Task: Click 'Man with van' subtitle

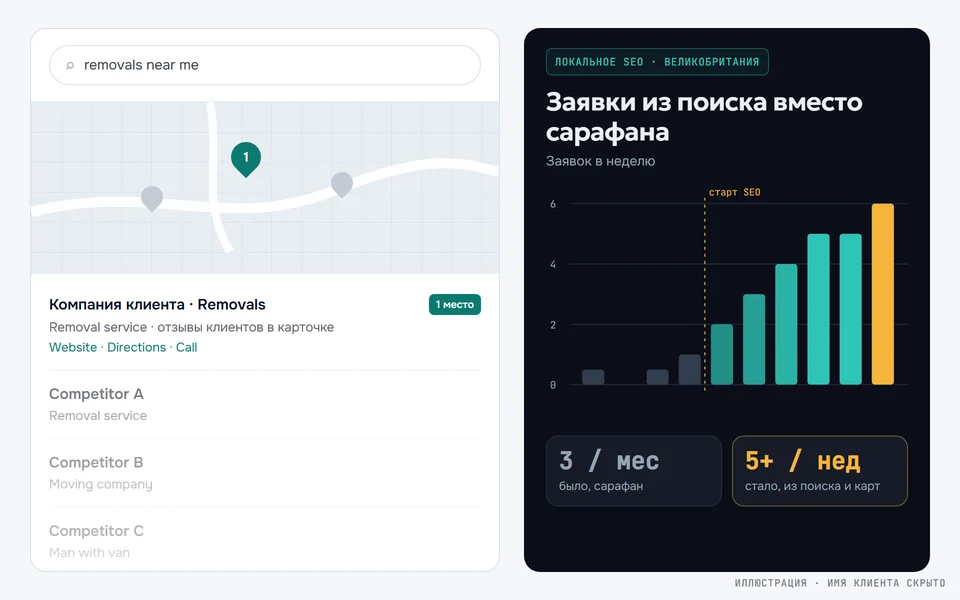Action: [89, 553]
